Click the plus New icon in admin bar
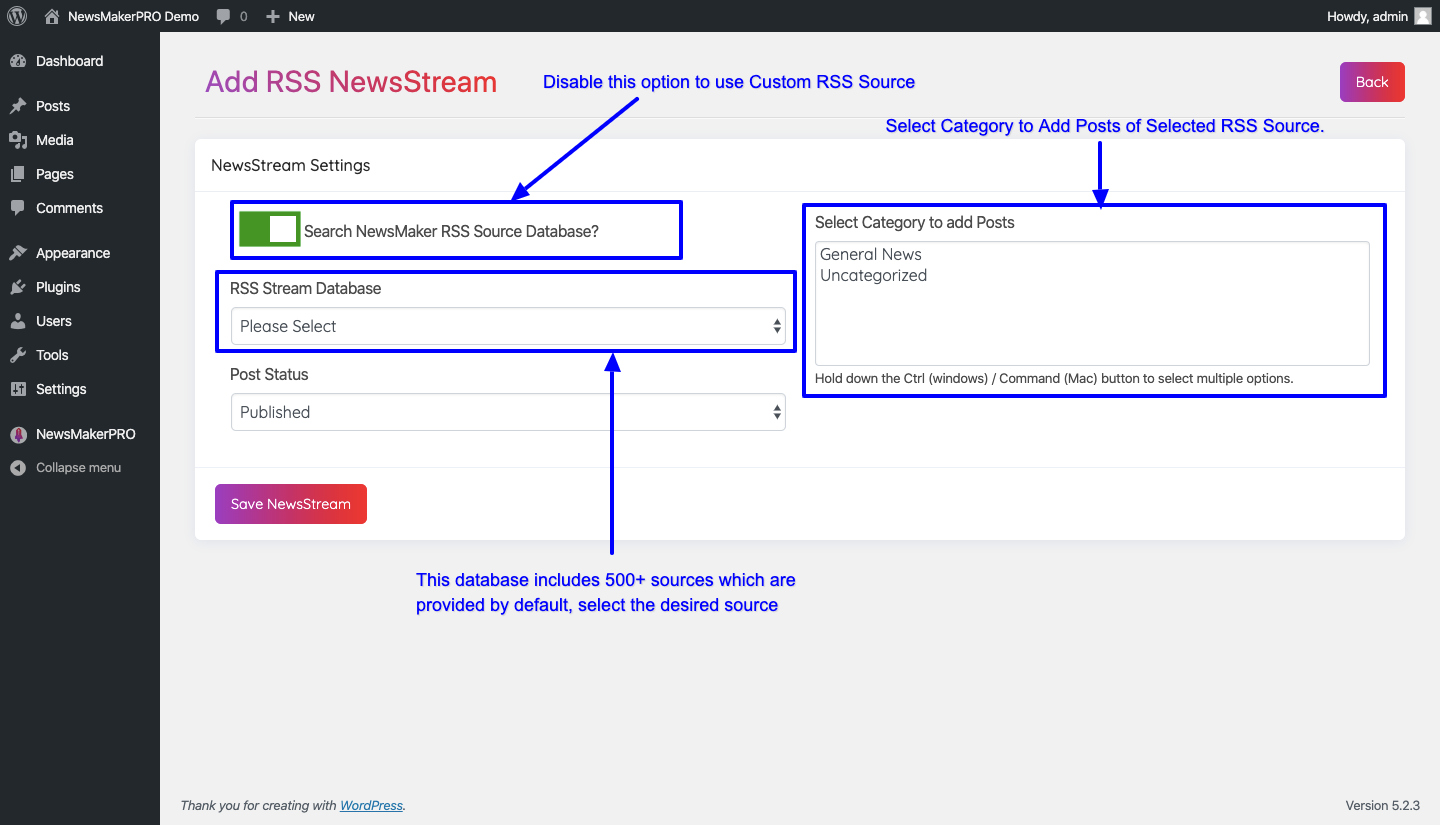Screen dimensions: 1440x825 (x=273, y=16)
